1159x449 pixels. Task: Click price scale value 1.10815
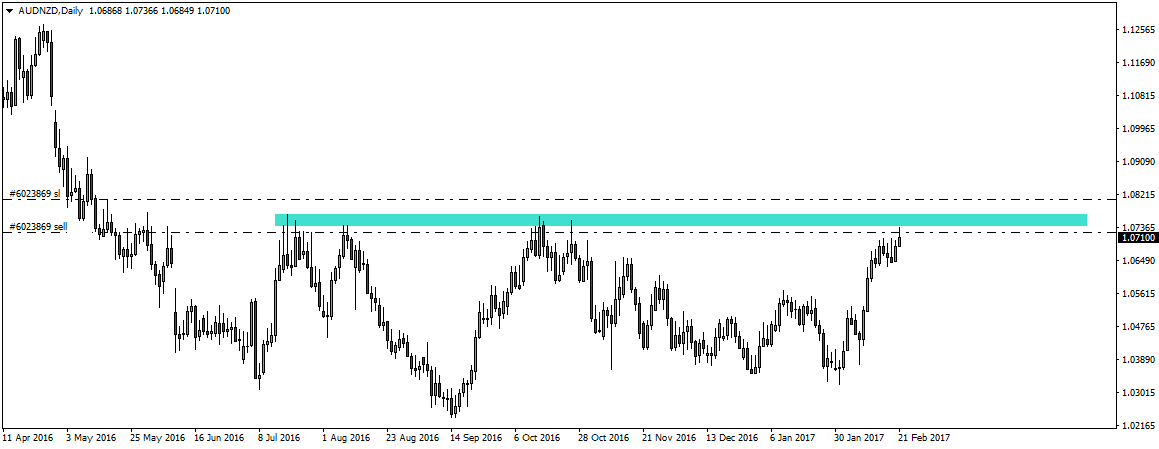(x=1138, y=96)
